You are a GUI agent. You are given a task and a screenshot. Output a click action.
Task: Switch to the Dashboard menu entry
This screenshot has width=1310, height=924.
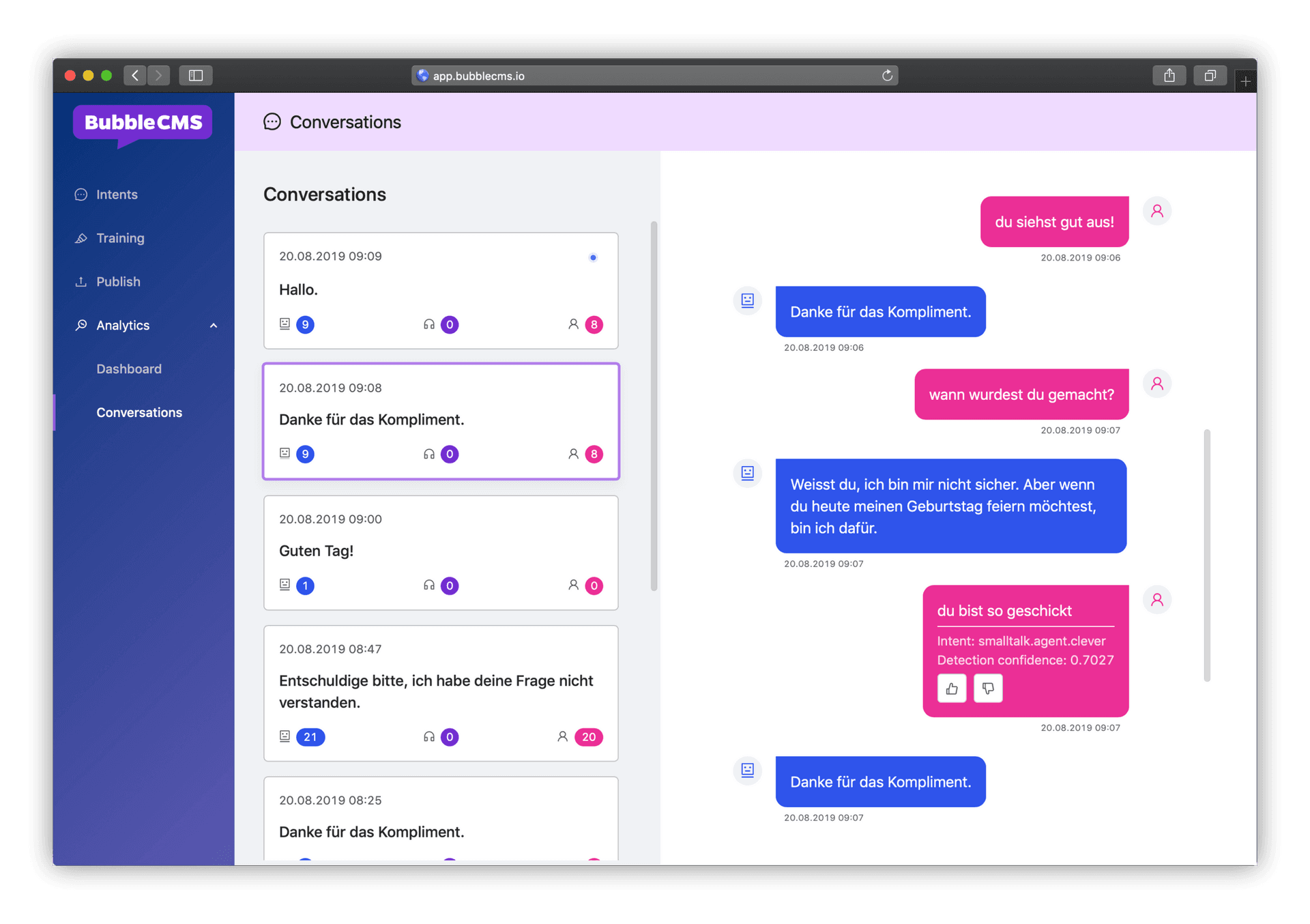128,369
